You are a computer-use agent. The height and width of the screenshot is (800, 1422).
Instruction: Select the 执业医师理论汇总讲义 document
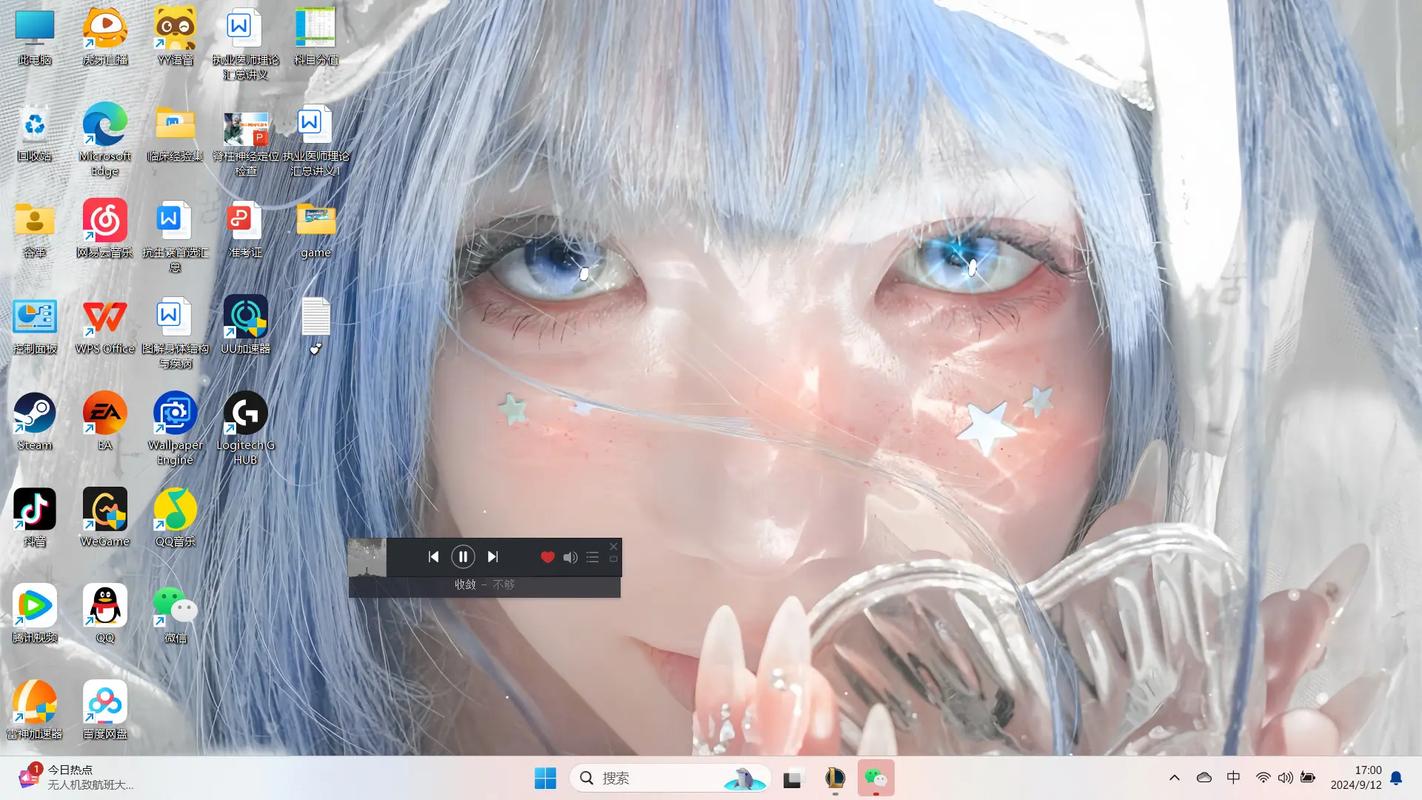pos(245,44)
